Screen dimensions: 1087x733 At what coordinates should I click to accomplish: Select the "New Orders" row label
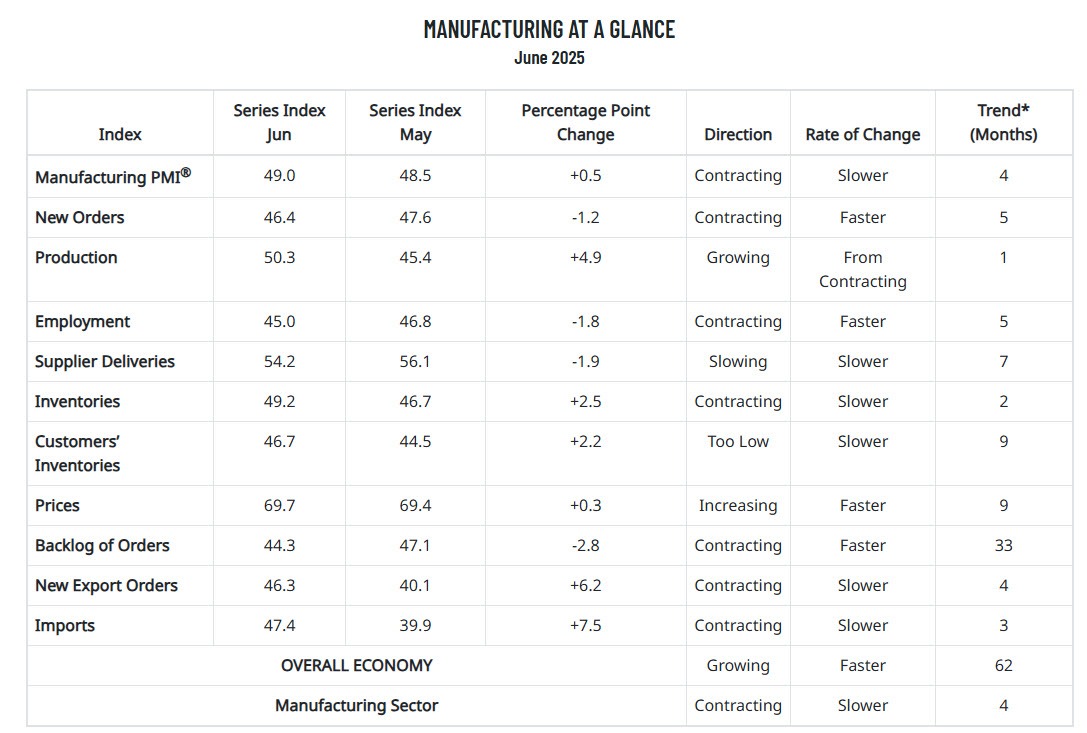(80, 217)
